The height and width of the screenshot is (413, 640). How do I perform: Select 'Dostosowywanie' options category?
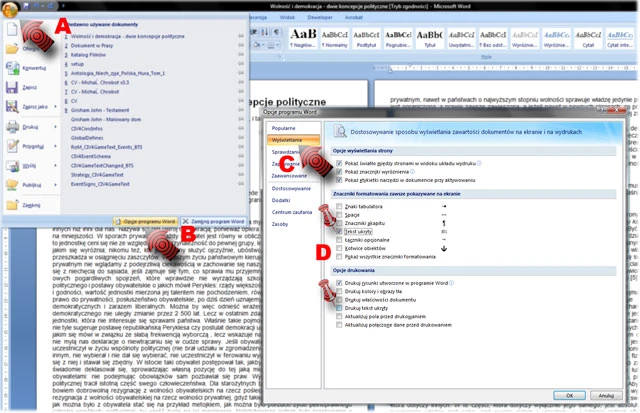[x=291, y=189]
